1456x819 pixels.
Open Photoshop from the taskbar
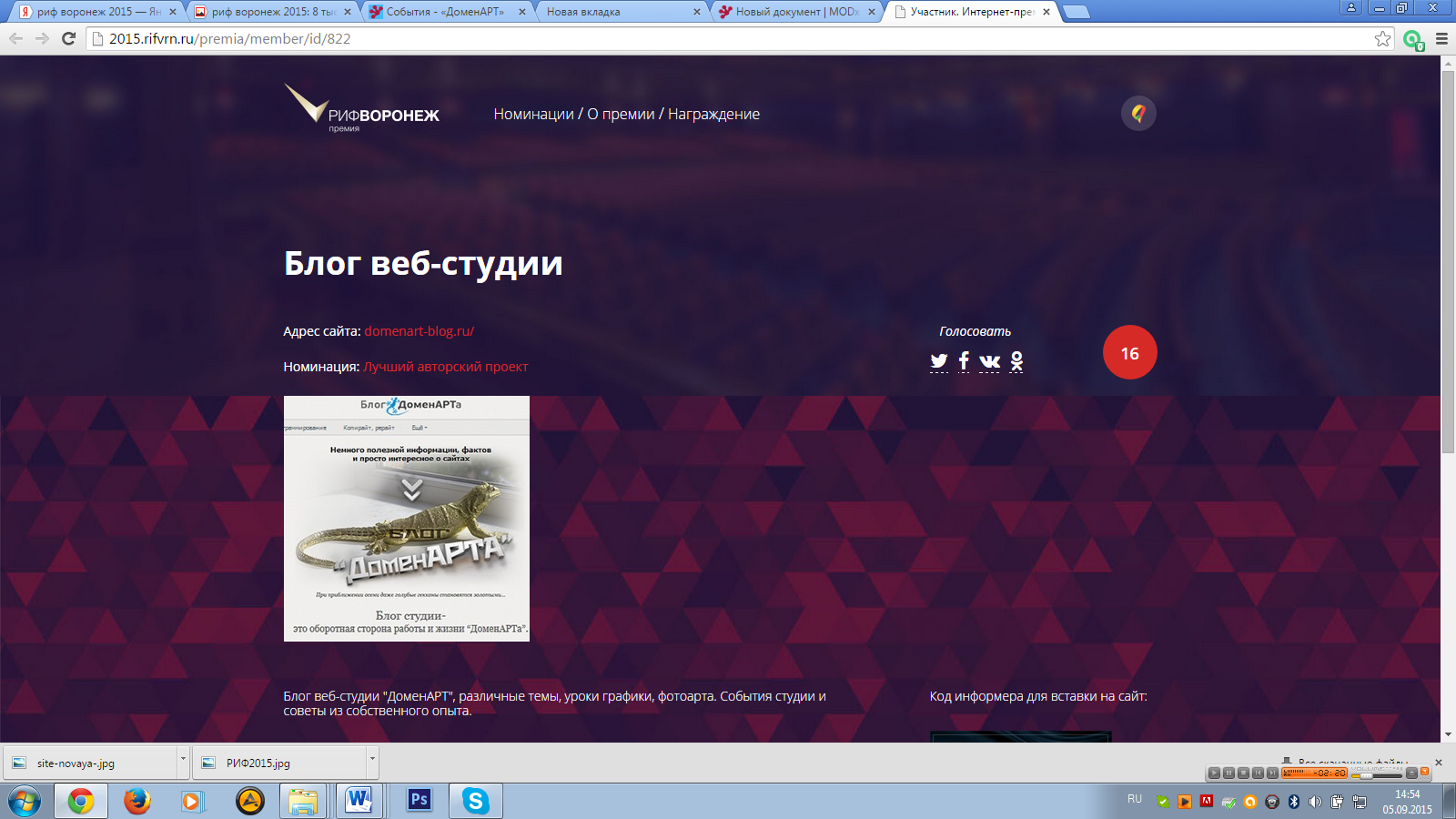419,800
